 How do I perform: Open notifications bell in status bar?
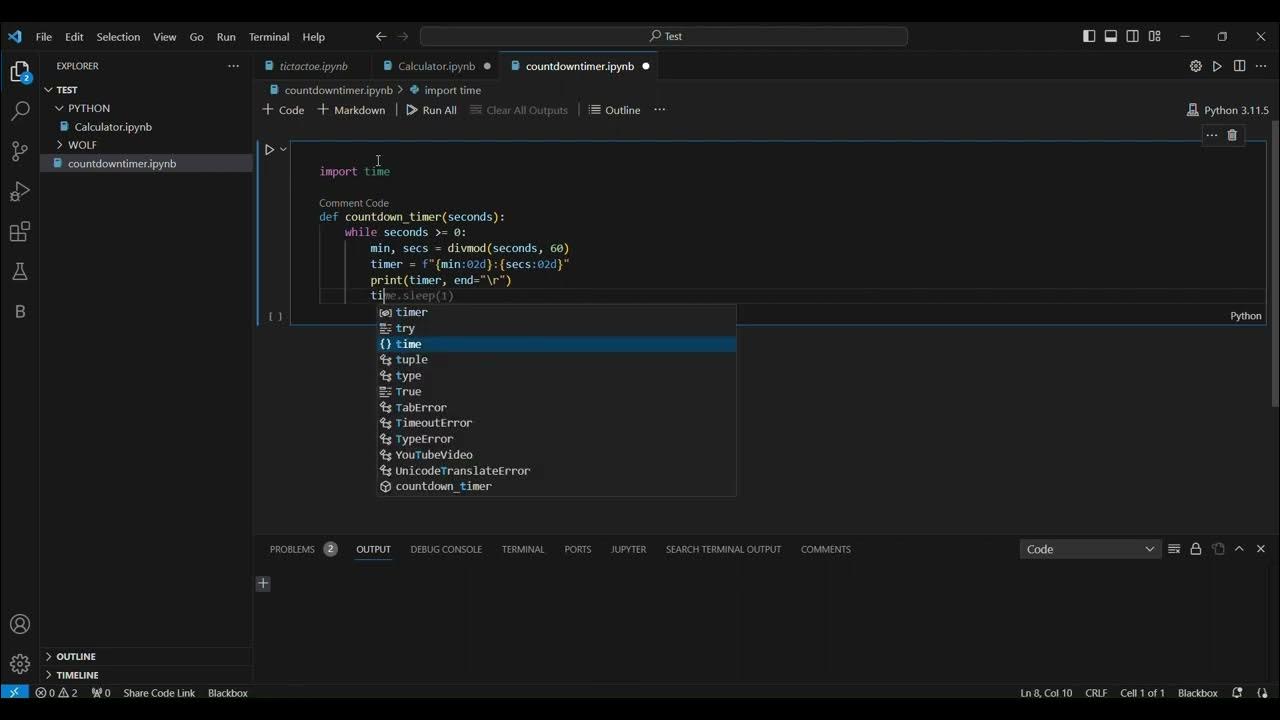(1237, 692)
